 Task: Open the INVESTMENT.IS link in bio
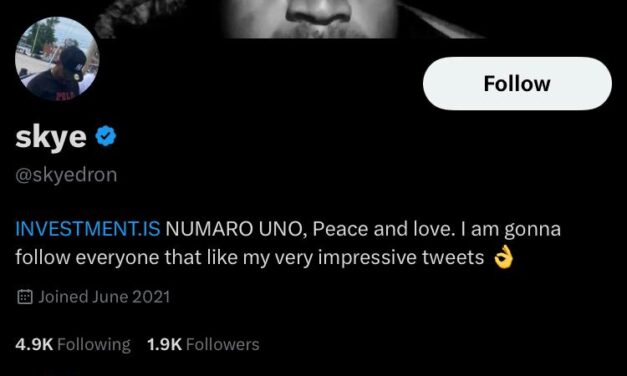(x=88, y=229)
